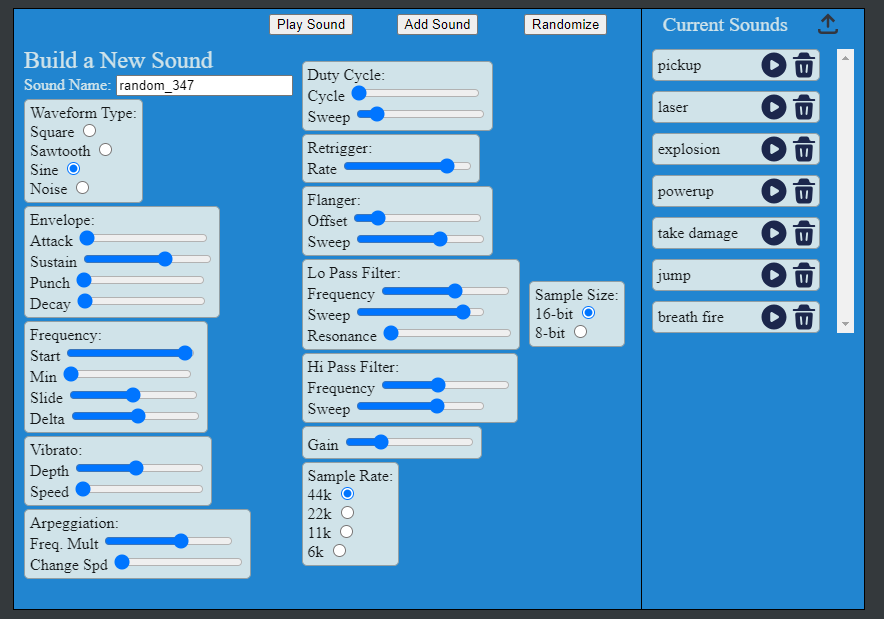Viewport: 884px width, 619px height.
Task: Click the Duty Cycle Sweep slider
Action: [421, 114]
